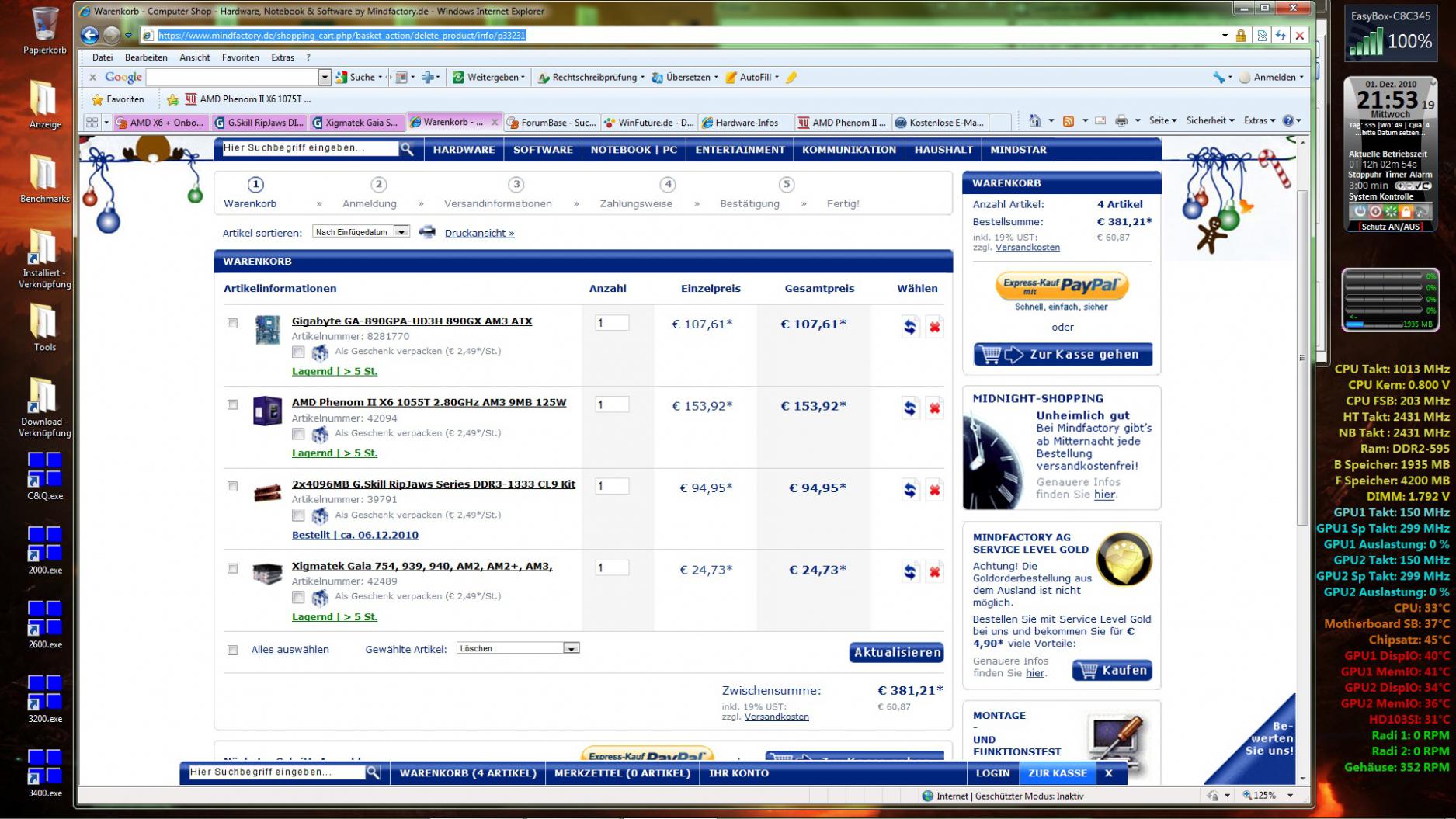This screenshot has height=819, width=1456.
Task: Open the HARDWARE navigation category
Action: 464,150
